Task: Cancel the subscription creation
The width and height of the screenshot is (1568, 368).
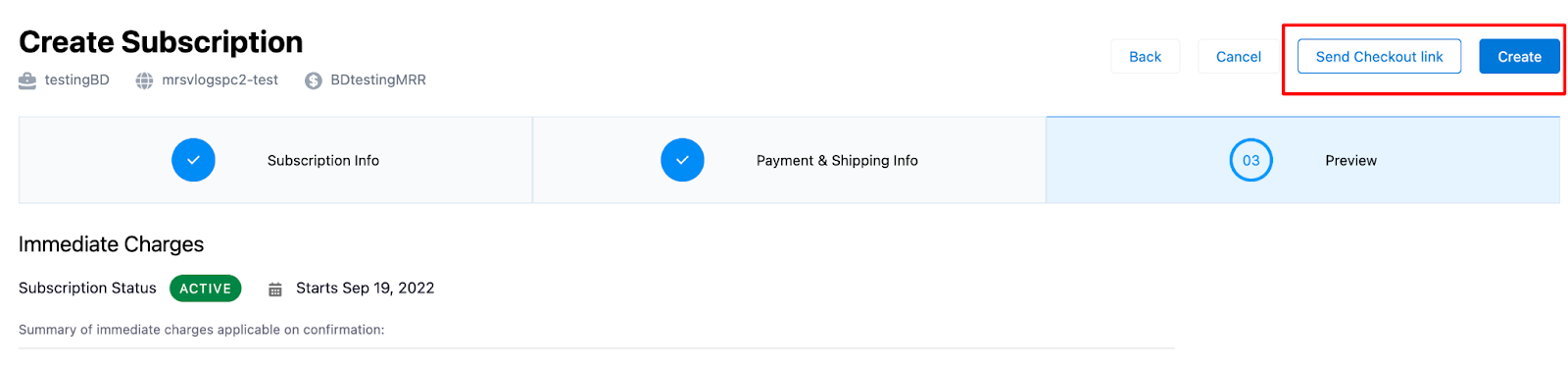Action: click(x=1239, y=57)
